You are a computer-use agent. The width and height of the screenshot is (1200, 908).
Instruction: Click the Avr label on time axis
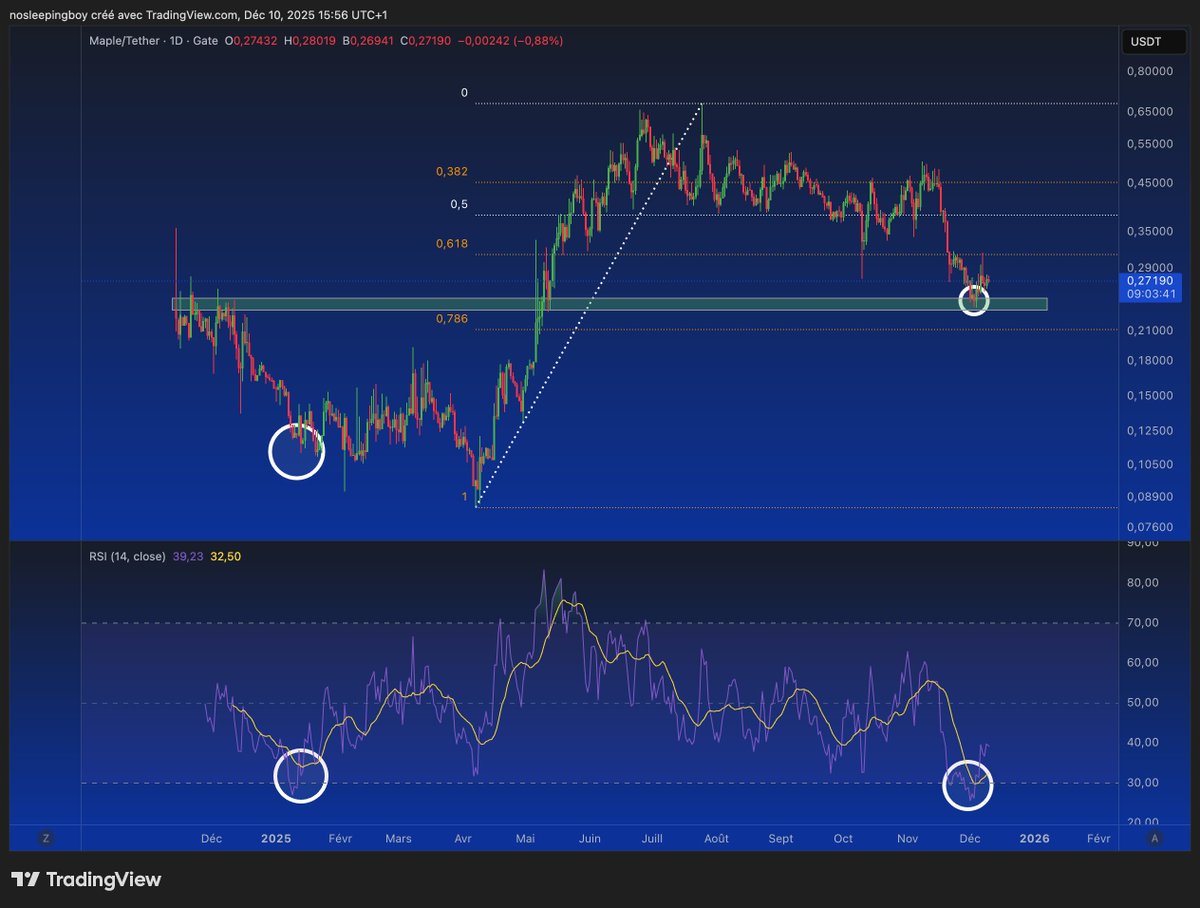click(463, 839)
